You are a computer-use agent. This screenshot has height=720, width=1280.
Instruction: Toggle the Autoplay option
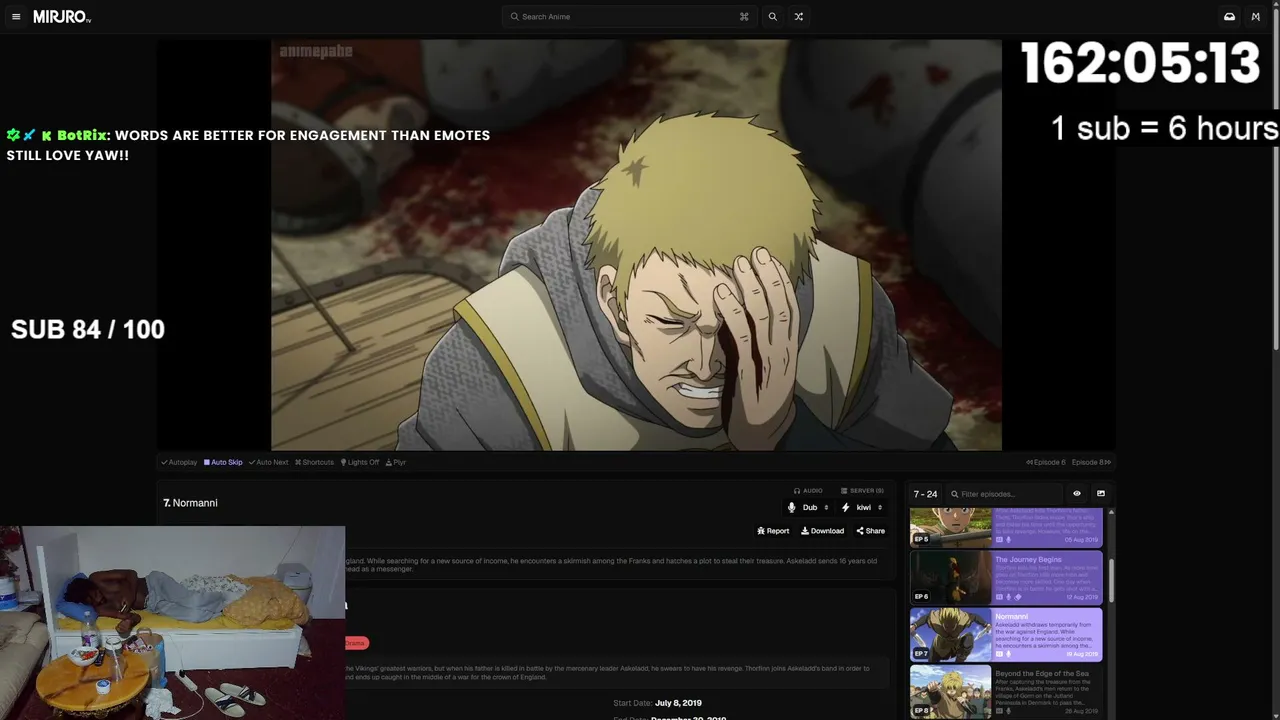(179, 462)
